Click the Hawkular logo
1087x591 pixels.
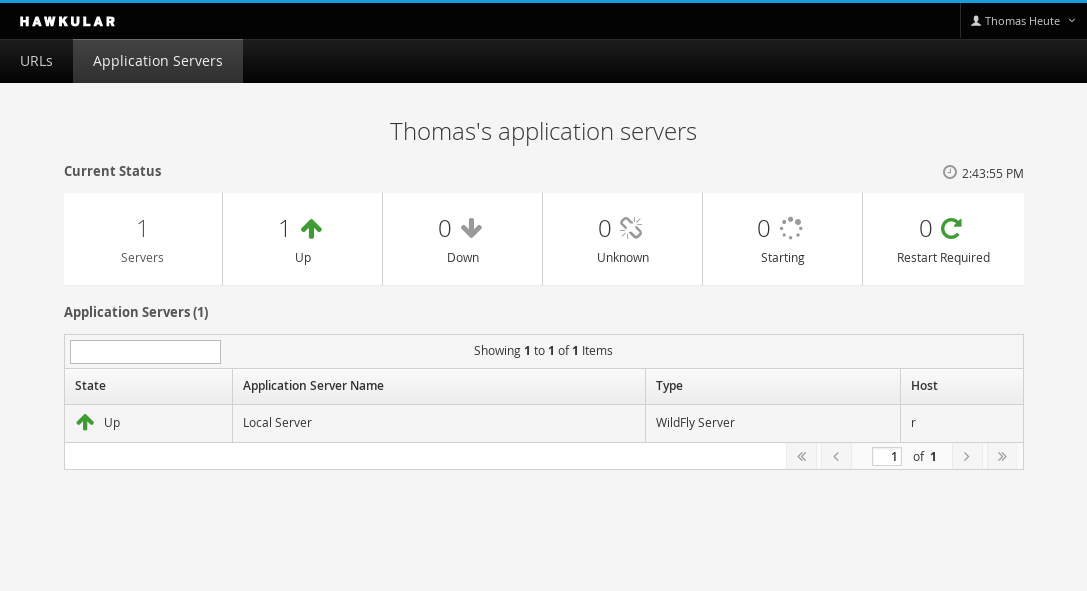pyautogui.click(x=67, y=21)
